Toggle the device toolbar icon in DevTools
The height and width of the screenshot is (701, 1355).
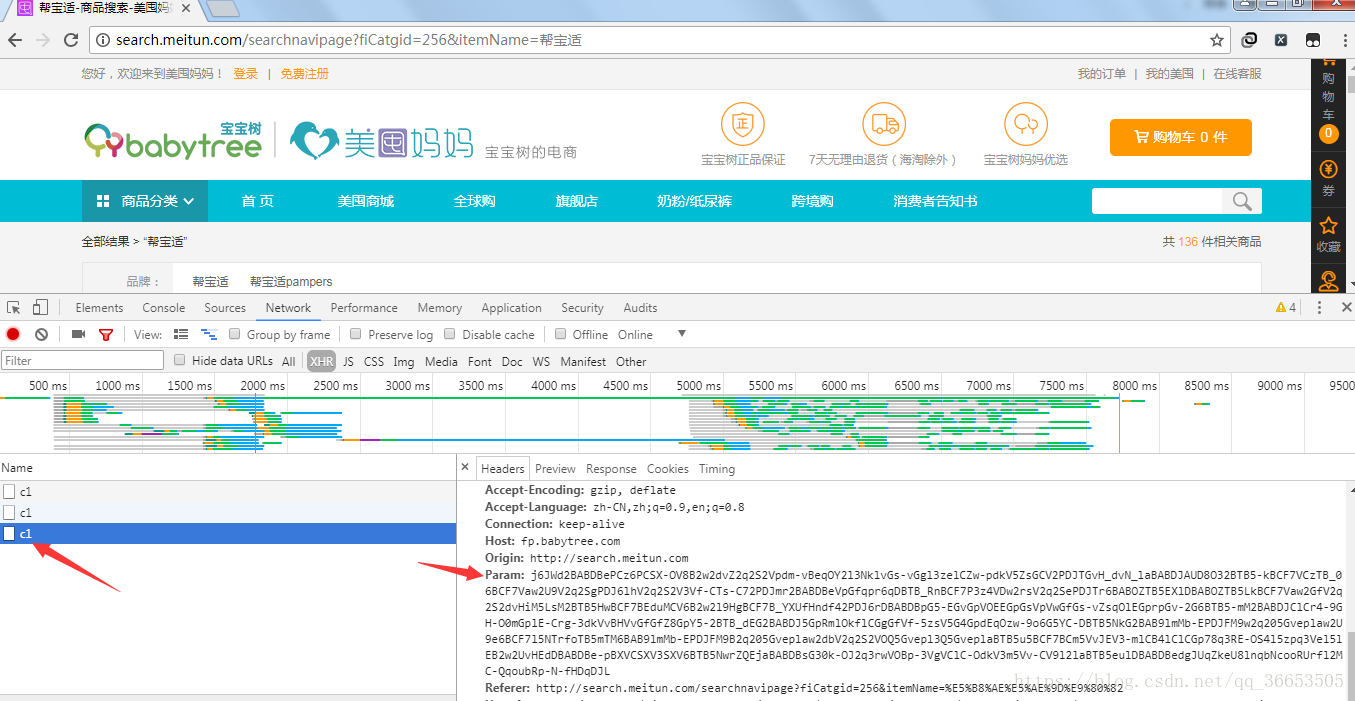[x=40, y=307]
